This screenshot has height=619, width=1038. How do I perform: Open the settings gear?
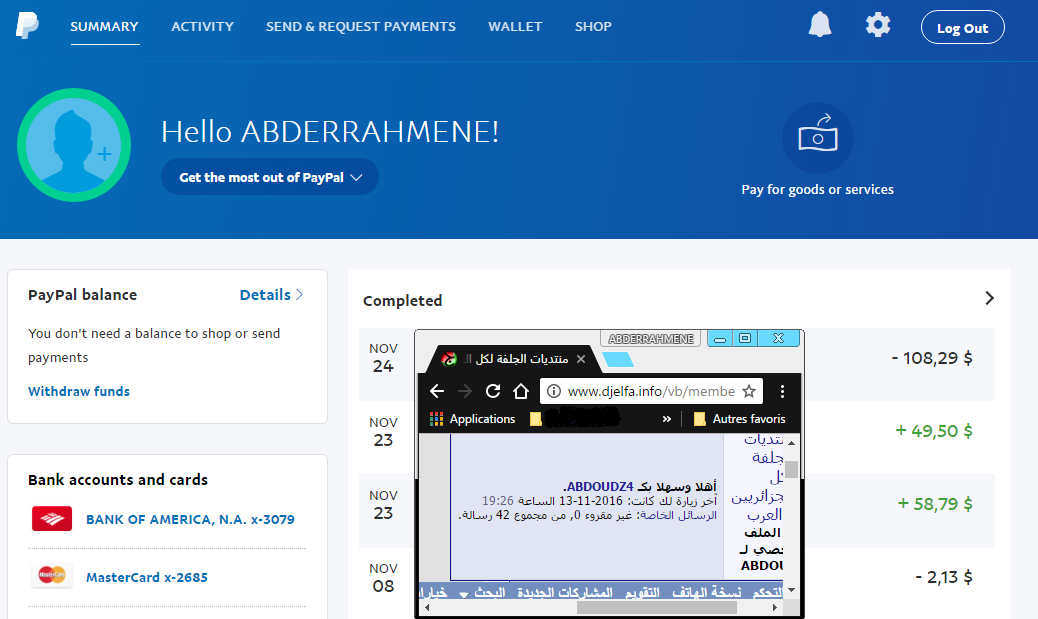pyautogui.click(x=878, y=25)
